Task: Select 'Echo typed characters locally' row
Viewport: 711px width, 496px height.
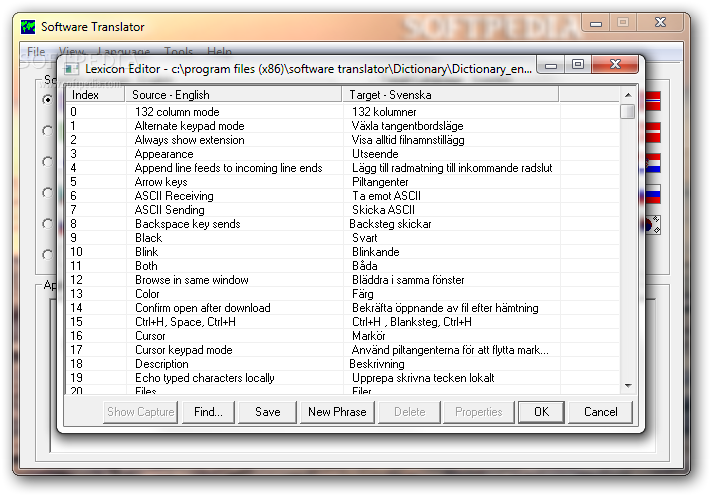Action: click(343, 378)
